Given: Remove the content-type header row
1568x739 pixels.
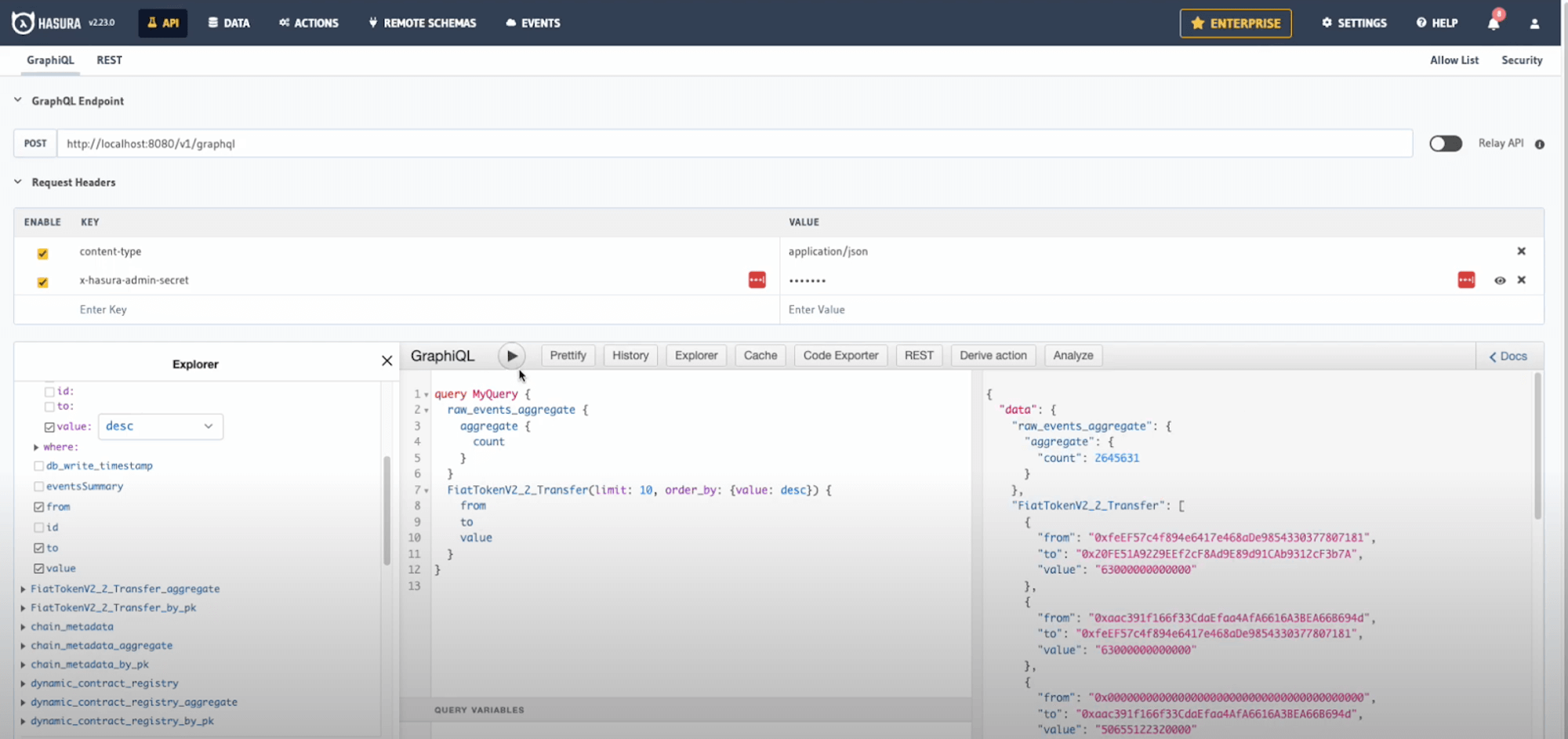Looking at the screenshot, I should pyautogui.click(x=1521, y=251).
